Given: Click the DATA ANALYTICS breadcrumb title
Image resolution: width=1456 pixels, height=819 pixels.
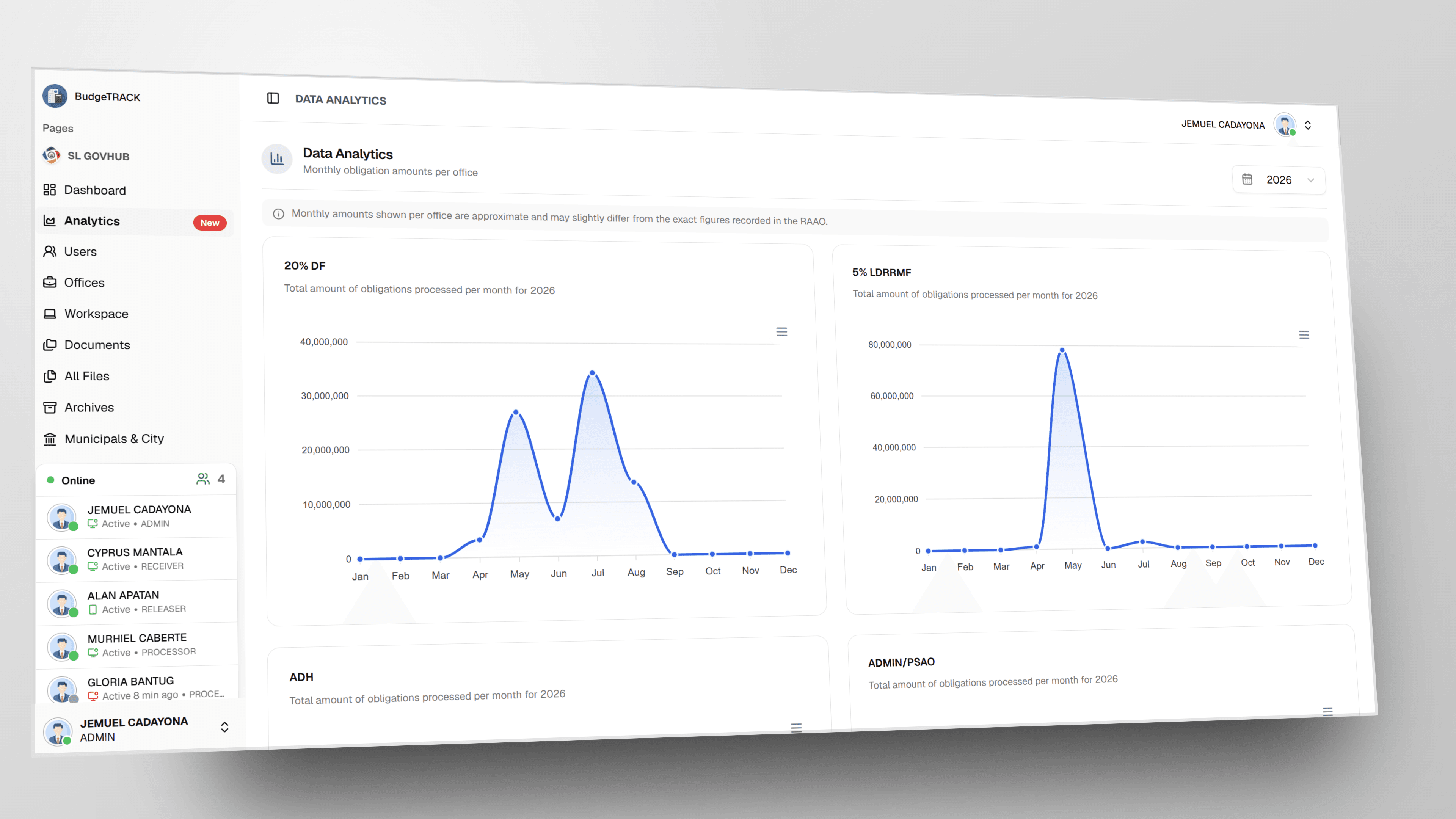Looking at the screenshot, I should tap(341, 99).
